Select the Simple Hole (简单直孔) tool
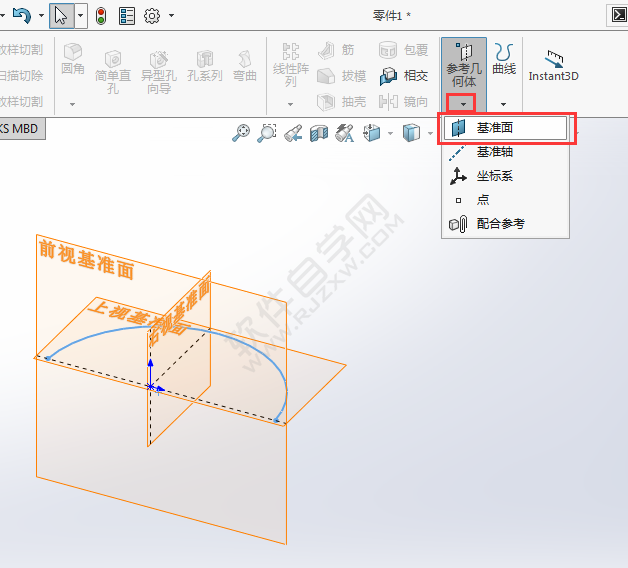 pos(113,72)
